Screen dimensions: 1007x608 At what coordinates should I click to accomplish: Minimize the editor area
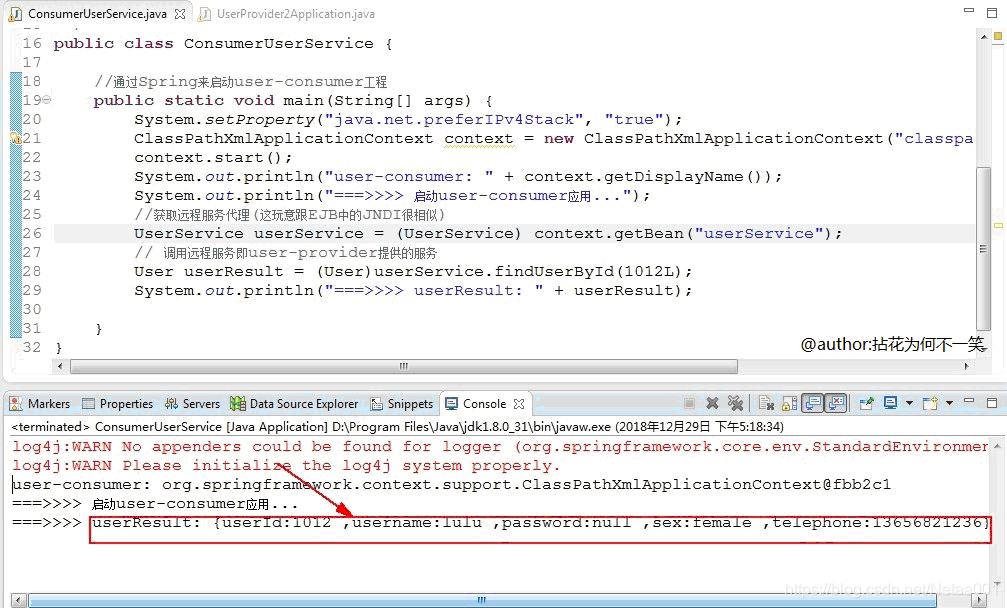click(970, 10)
